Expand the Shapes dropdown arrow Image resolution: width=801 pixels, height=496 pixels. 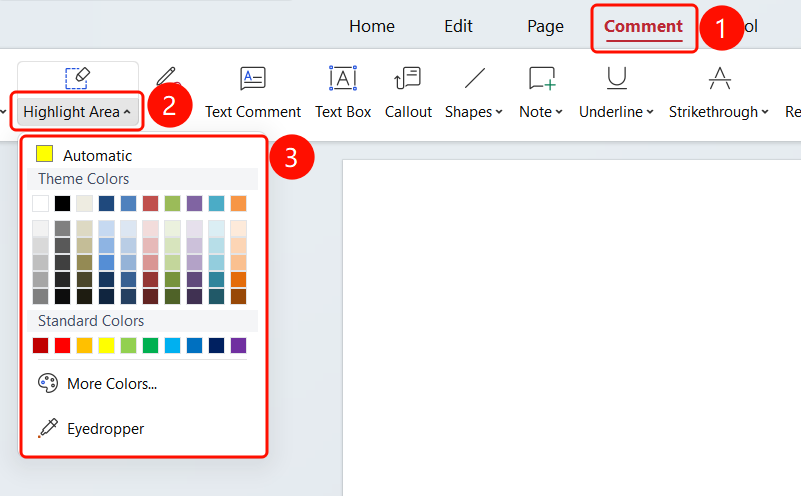[x=499, y=112]
